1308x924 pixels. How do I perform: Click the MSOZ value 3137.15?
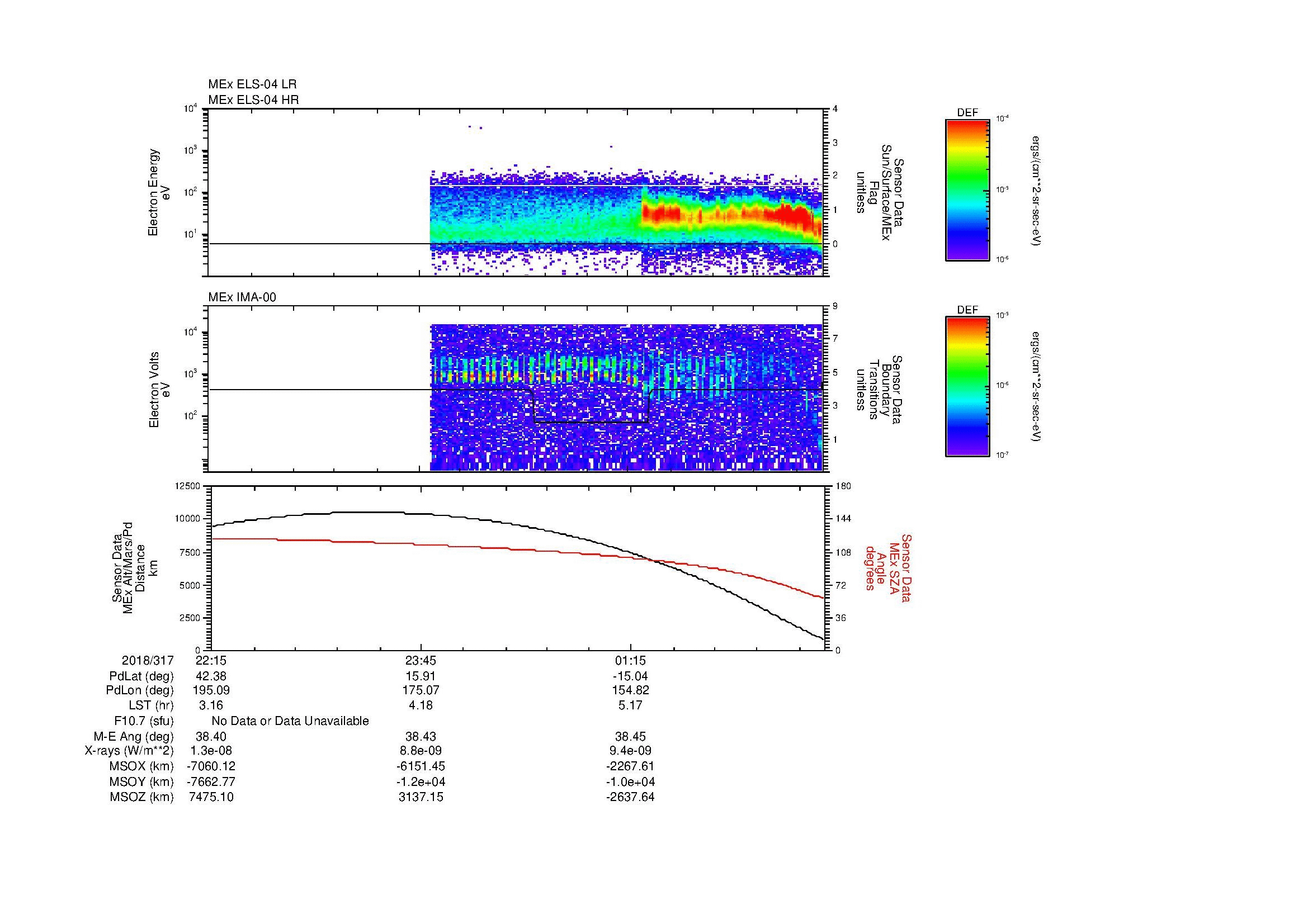pos(421,797)
